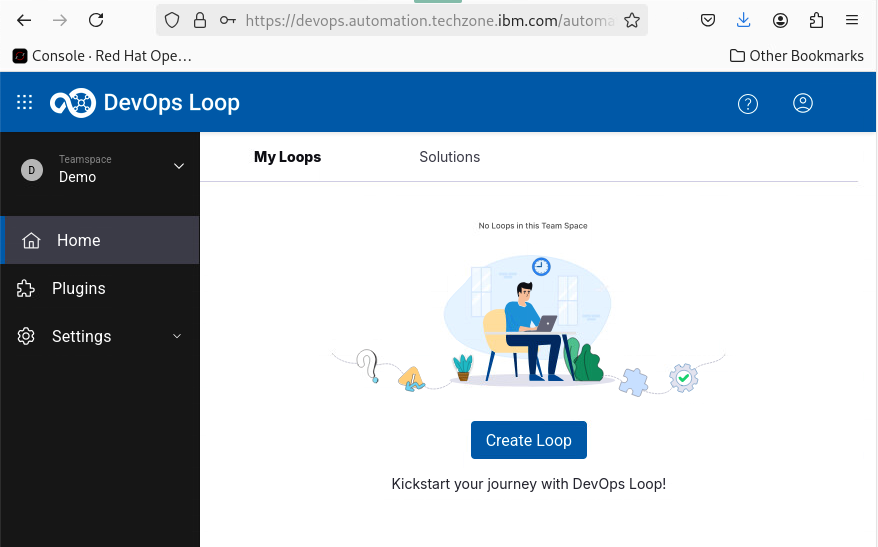
Task: Click the browser forward arrow
Action: [60, 21]
